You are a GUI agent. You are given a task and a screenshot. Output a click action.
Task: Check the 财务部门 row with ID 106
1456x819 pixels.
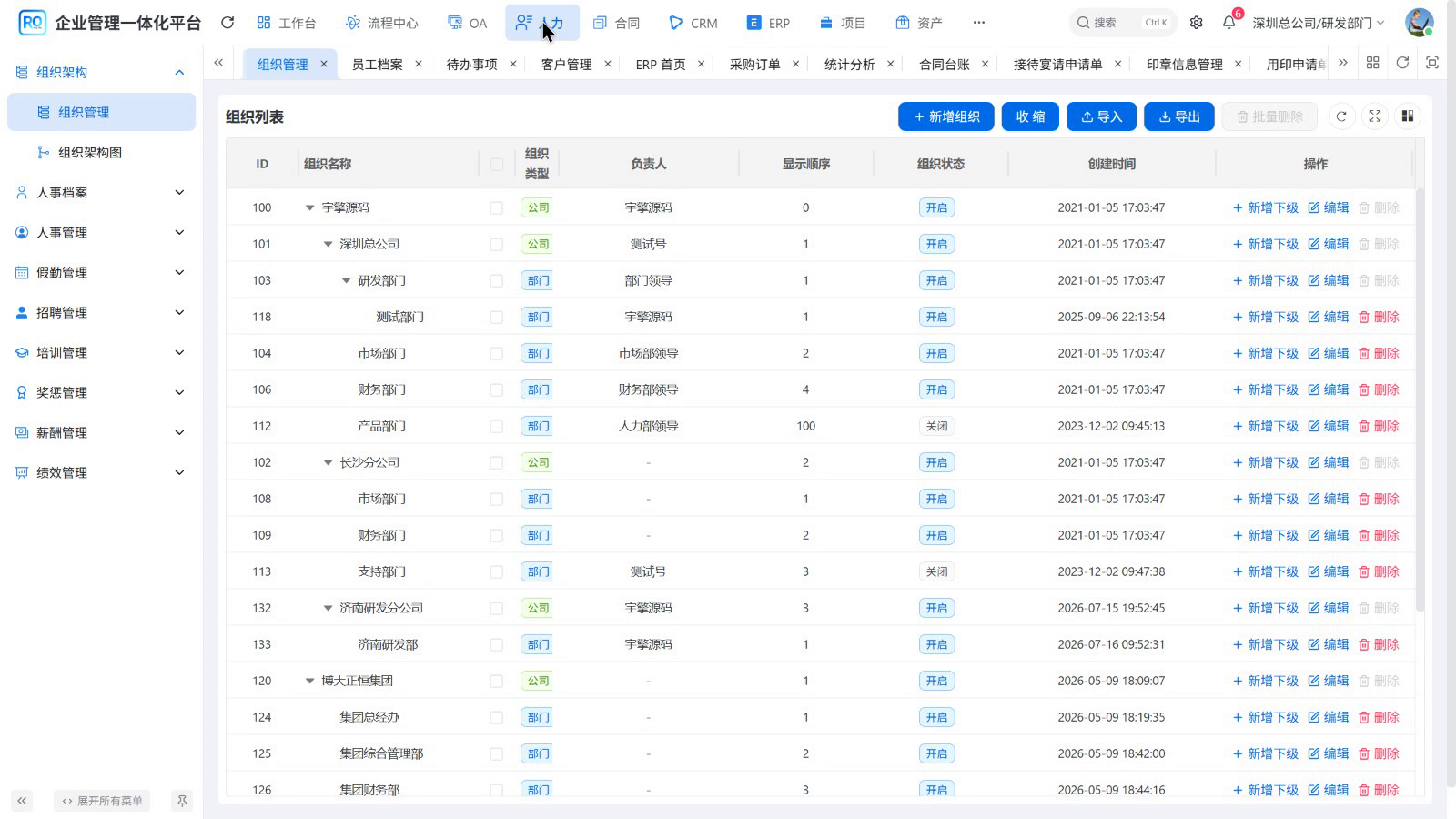click(x=496, y=389)
